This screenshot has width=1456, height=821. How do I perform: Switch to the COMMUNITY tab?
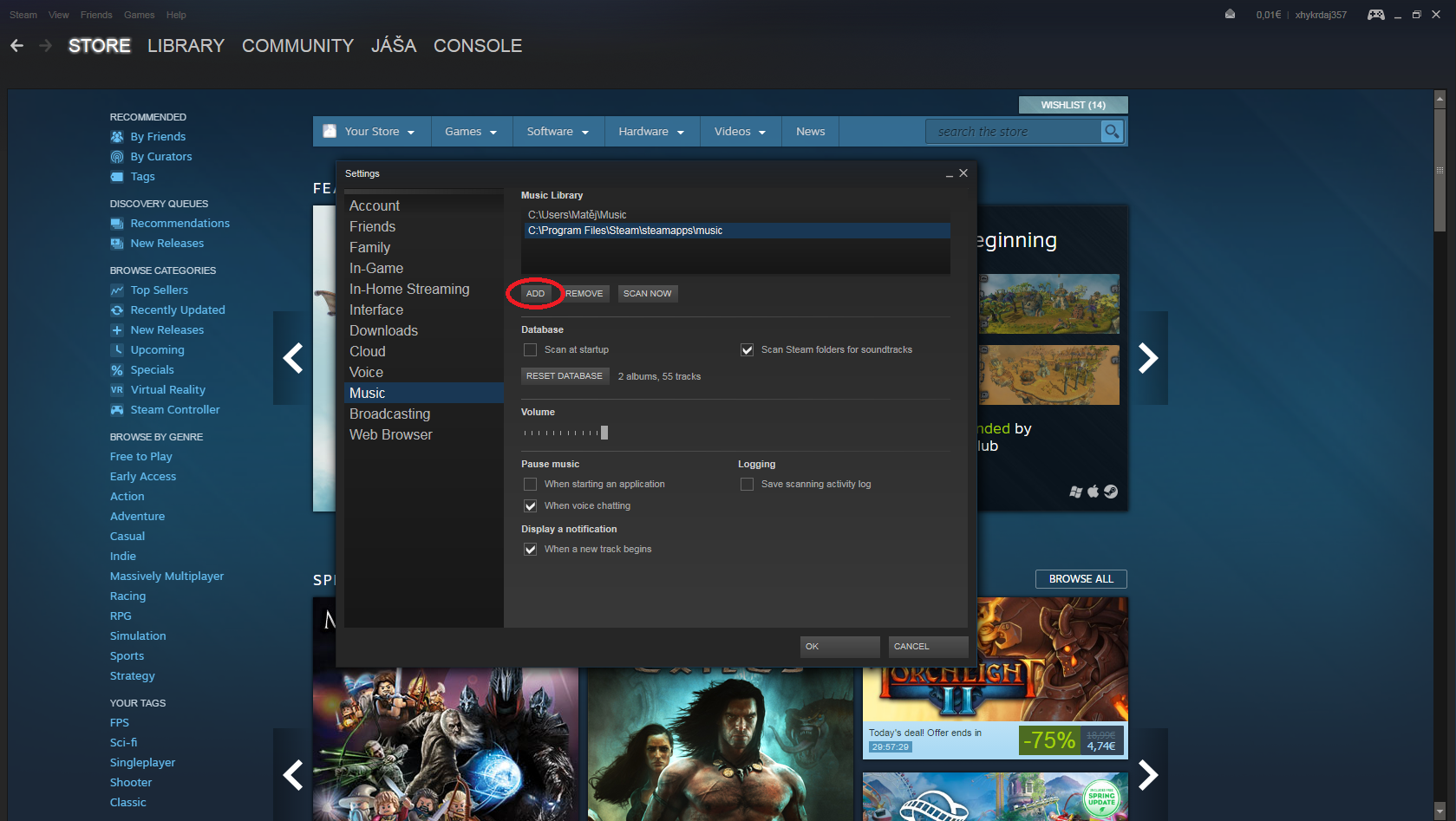coord(297,46)
